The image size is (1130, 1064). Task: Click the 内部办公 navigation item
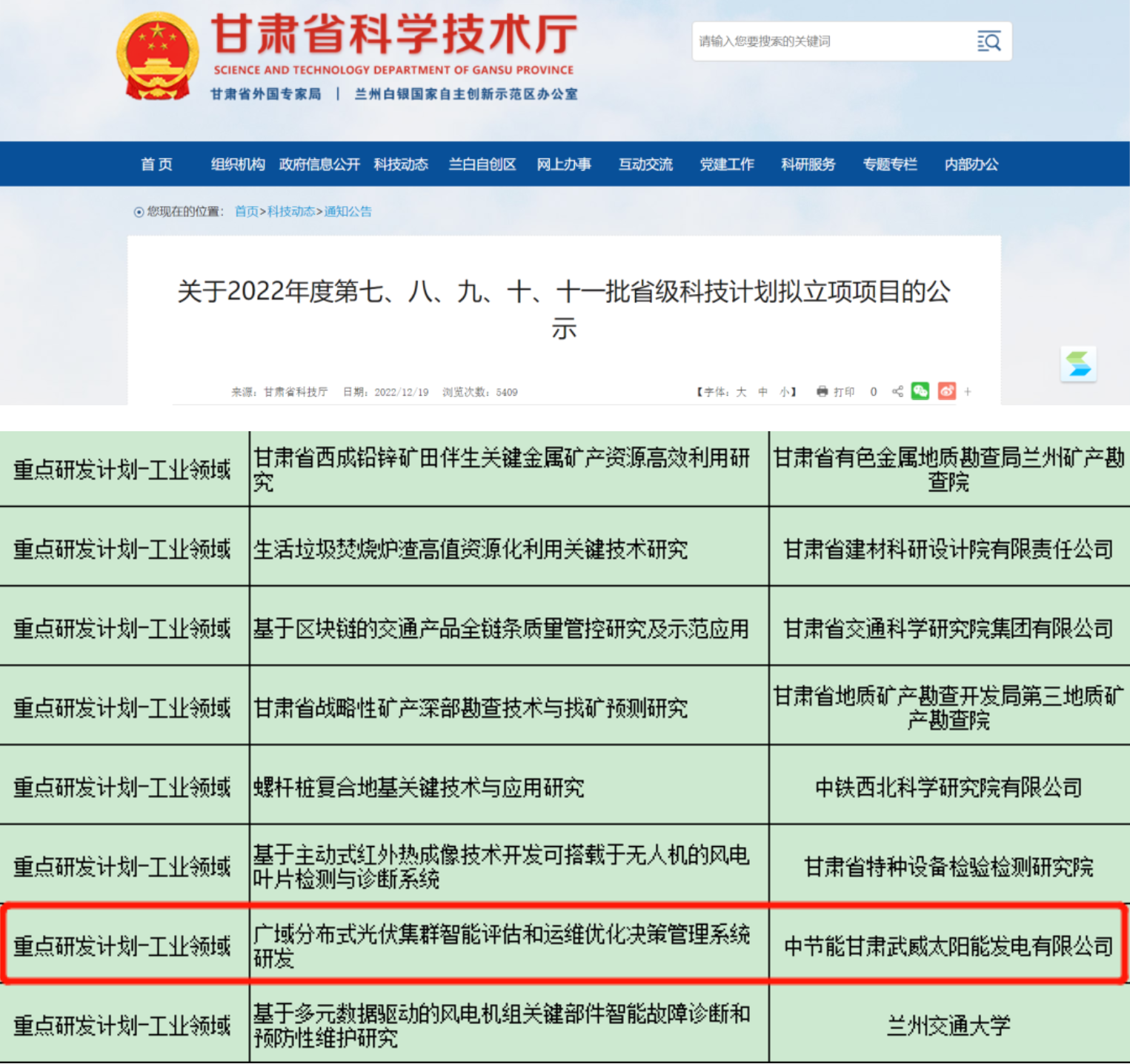pos(971,164)
